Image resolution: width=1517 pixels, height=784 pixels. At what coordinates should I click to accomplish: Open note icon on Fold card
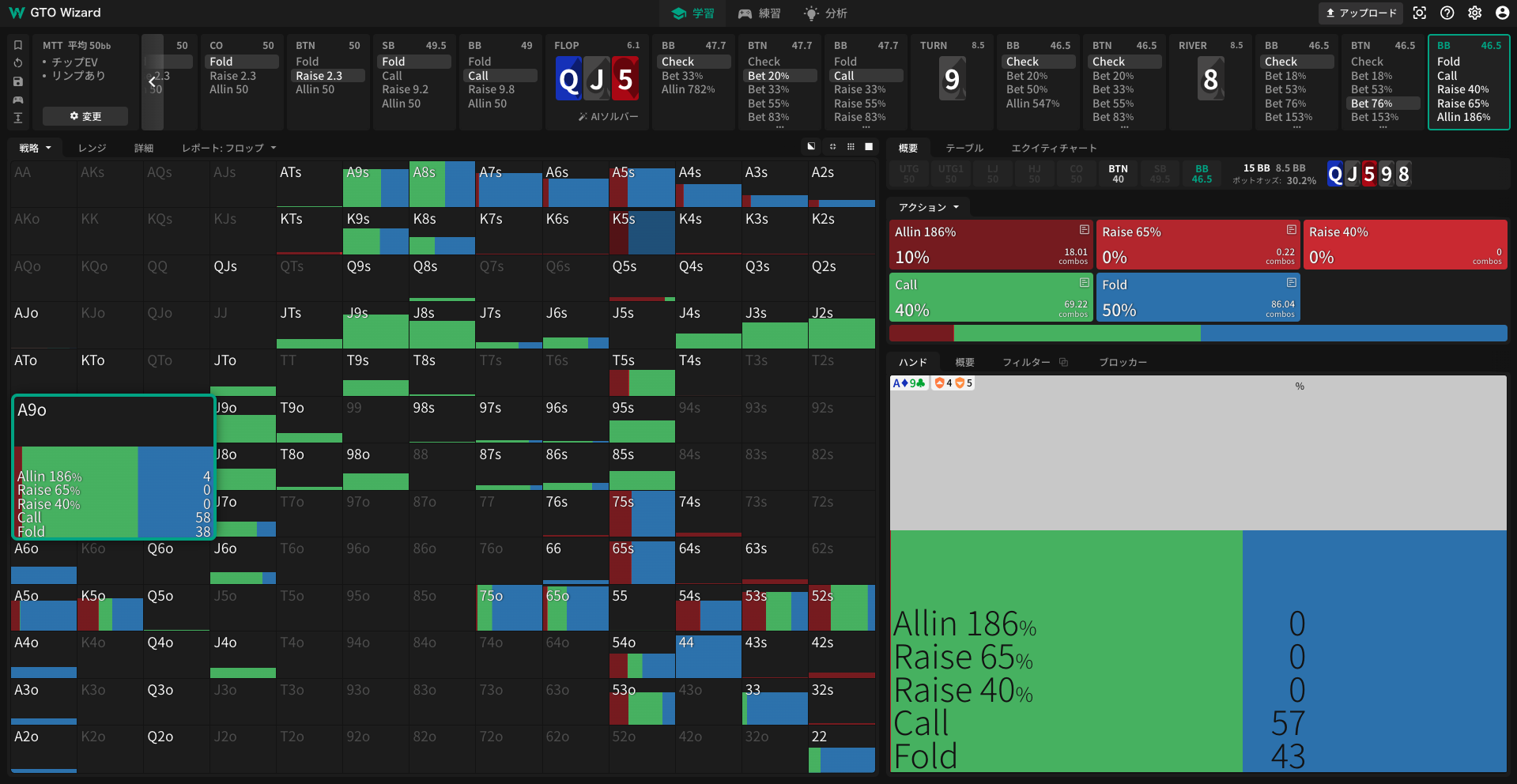pyautogui.click(x=1292, y=283)
